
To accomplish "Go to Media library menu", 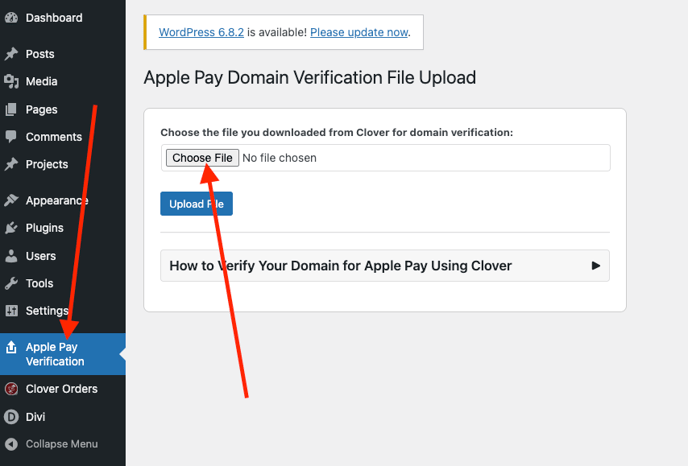I will pos(41,82).
